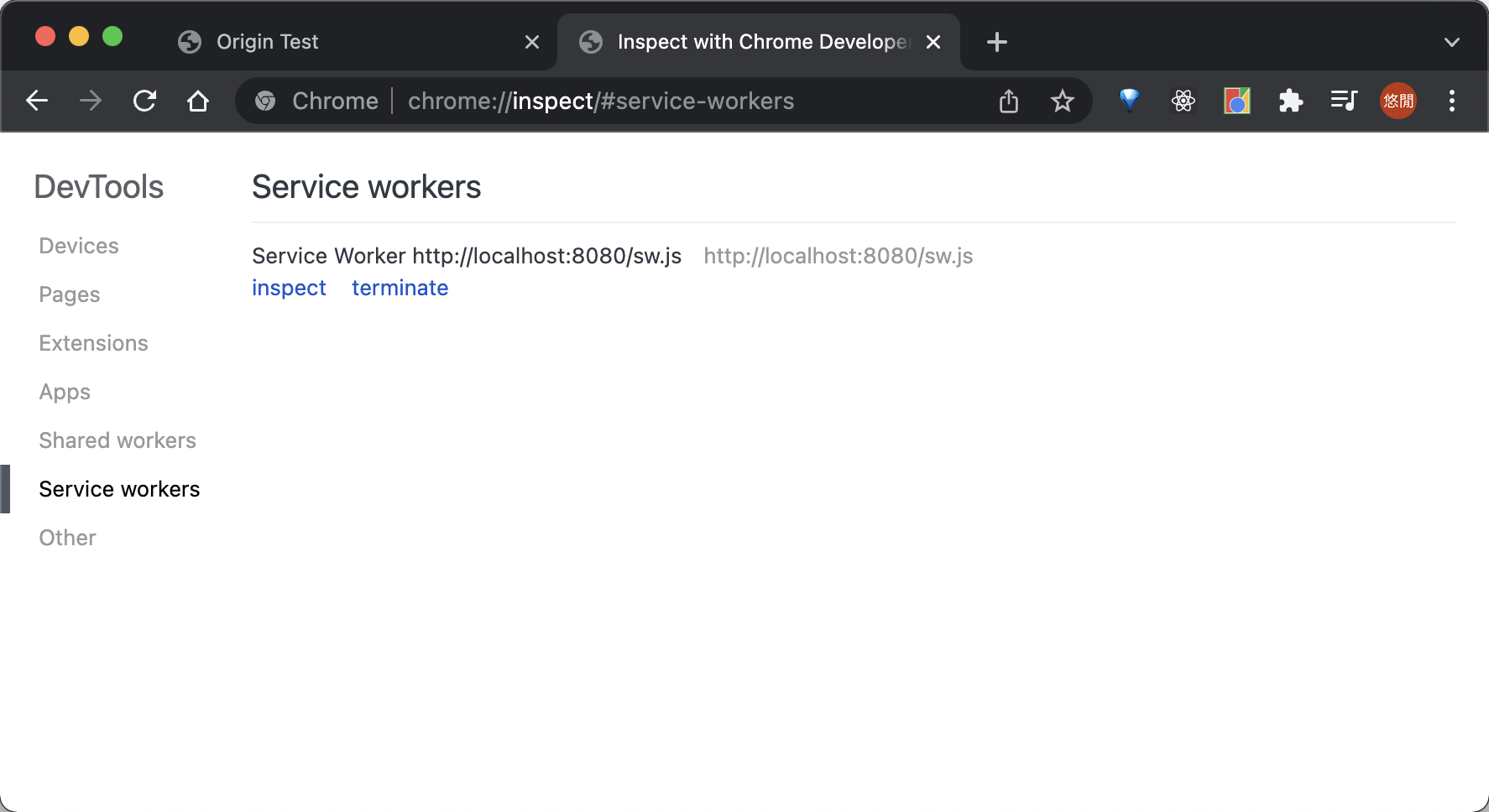Open the Chrome profile avatar labeled 悠閒

point(1398,101)
